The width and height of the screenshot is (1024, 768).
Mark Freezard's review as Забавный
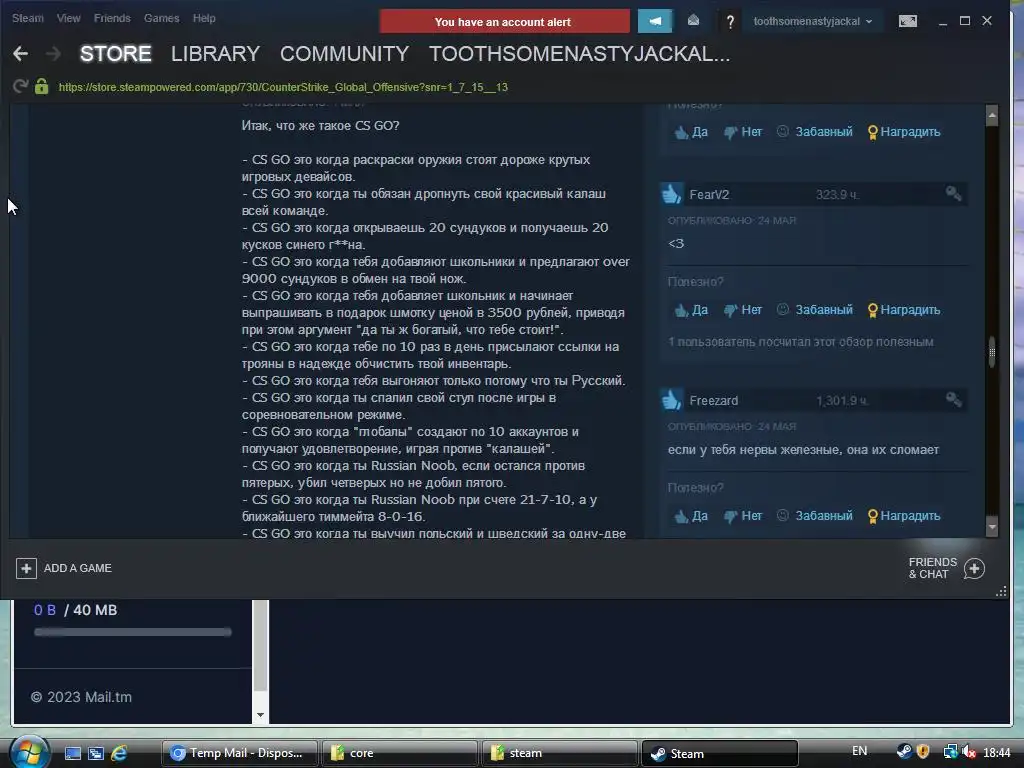click(815, 516)
